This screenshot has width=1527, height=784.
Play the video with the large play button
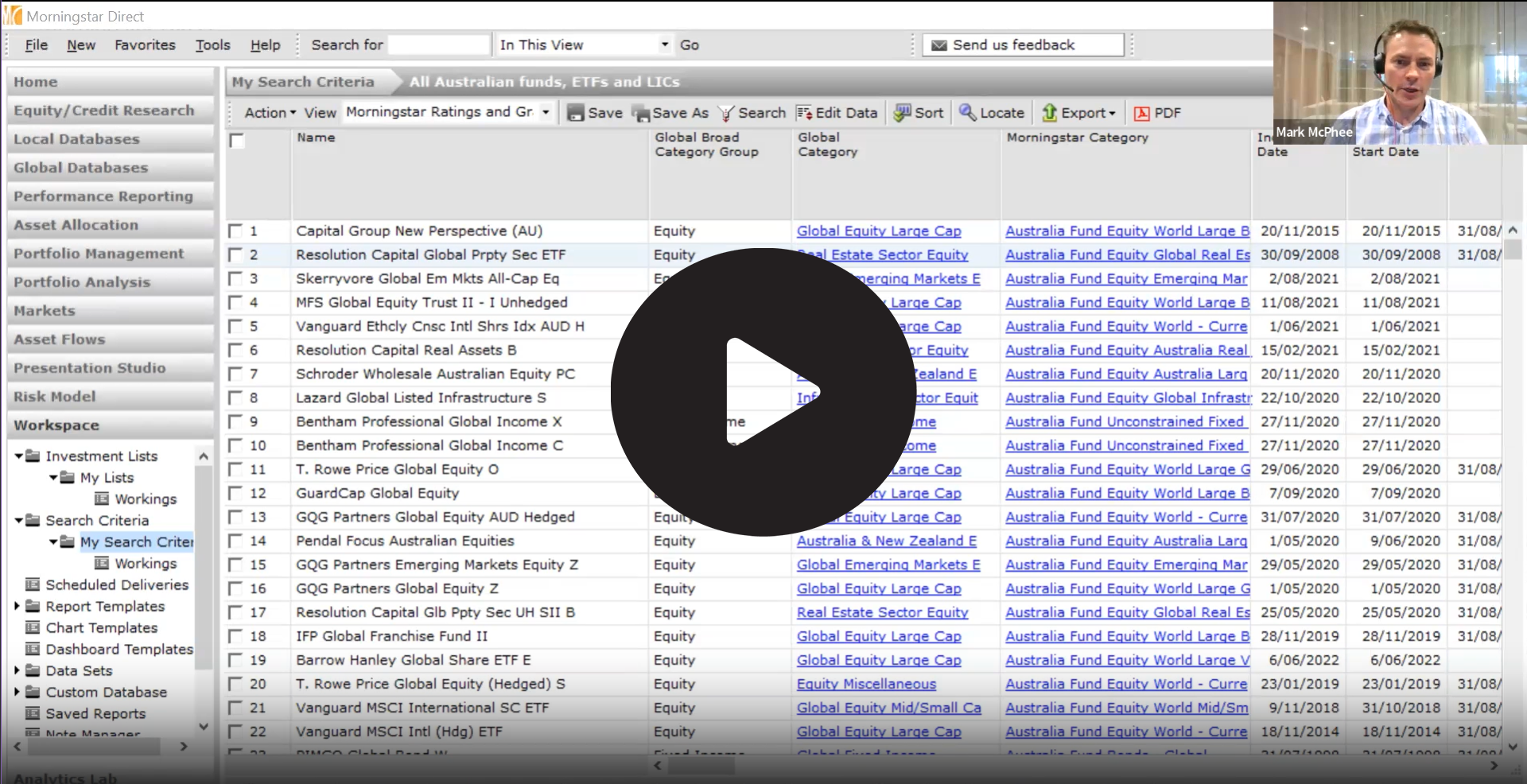tap(763, 392)
